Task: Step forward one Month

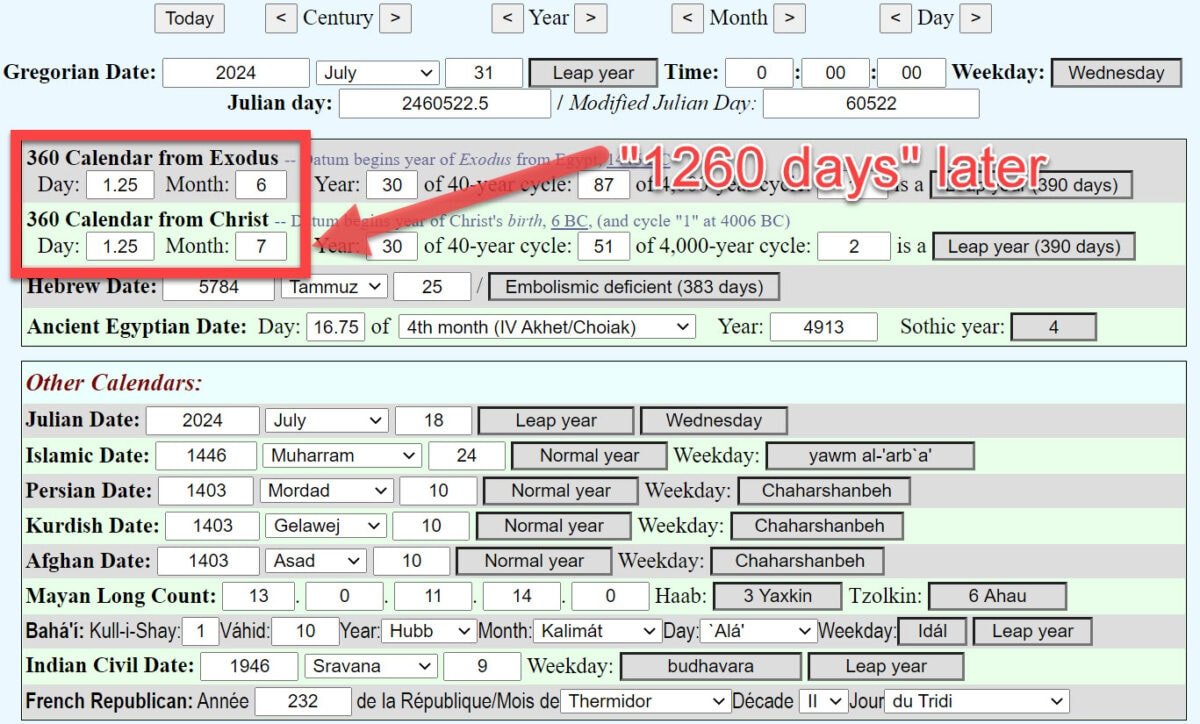Action: point(789,18)
